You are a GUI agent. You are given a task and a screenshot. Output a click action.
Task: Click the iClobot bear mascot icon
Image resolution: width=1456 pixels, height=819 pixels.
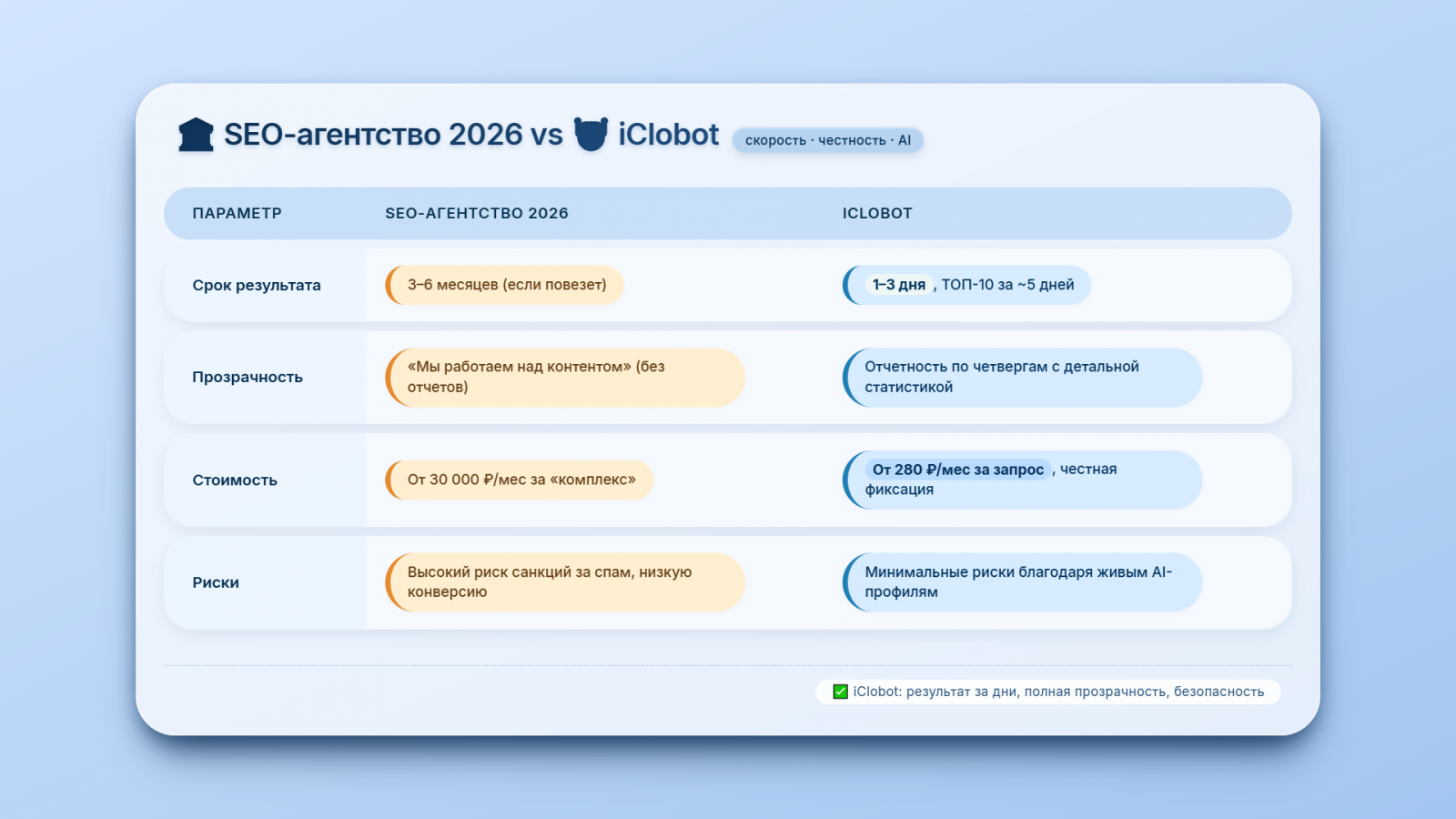pos(591,135)
